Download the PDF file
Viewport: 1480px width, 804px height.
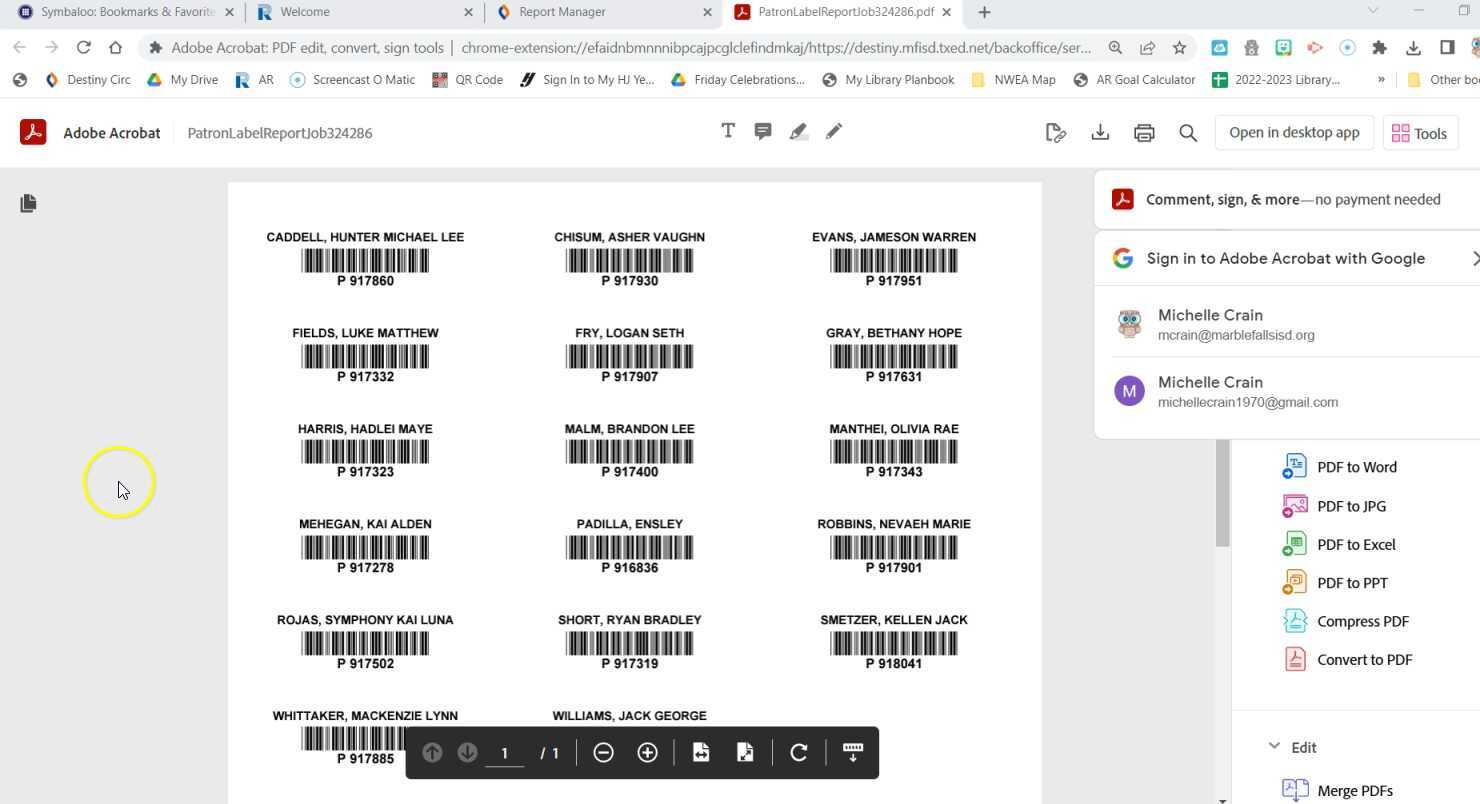click(x=1100, y=131)
